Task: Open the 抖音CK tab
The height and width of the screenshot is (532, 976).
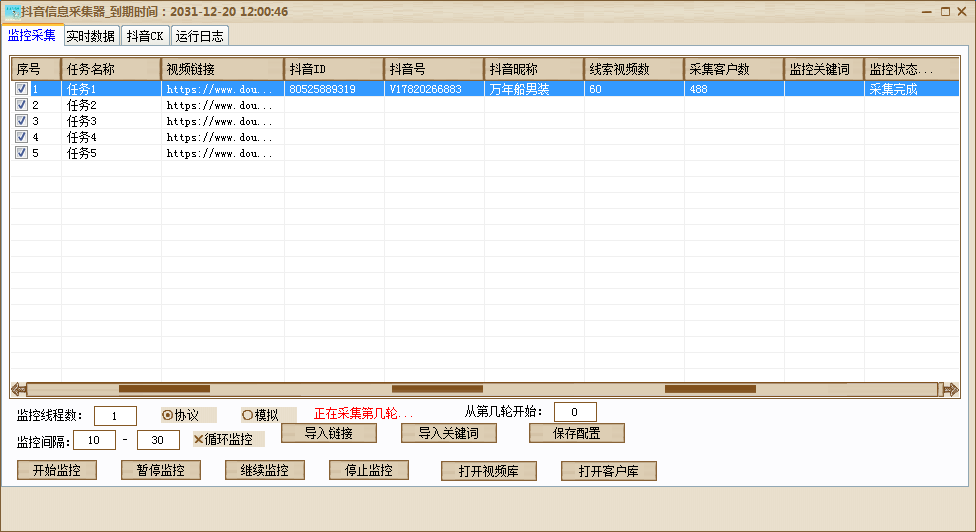Action: pos(145,36)
